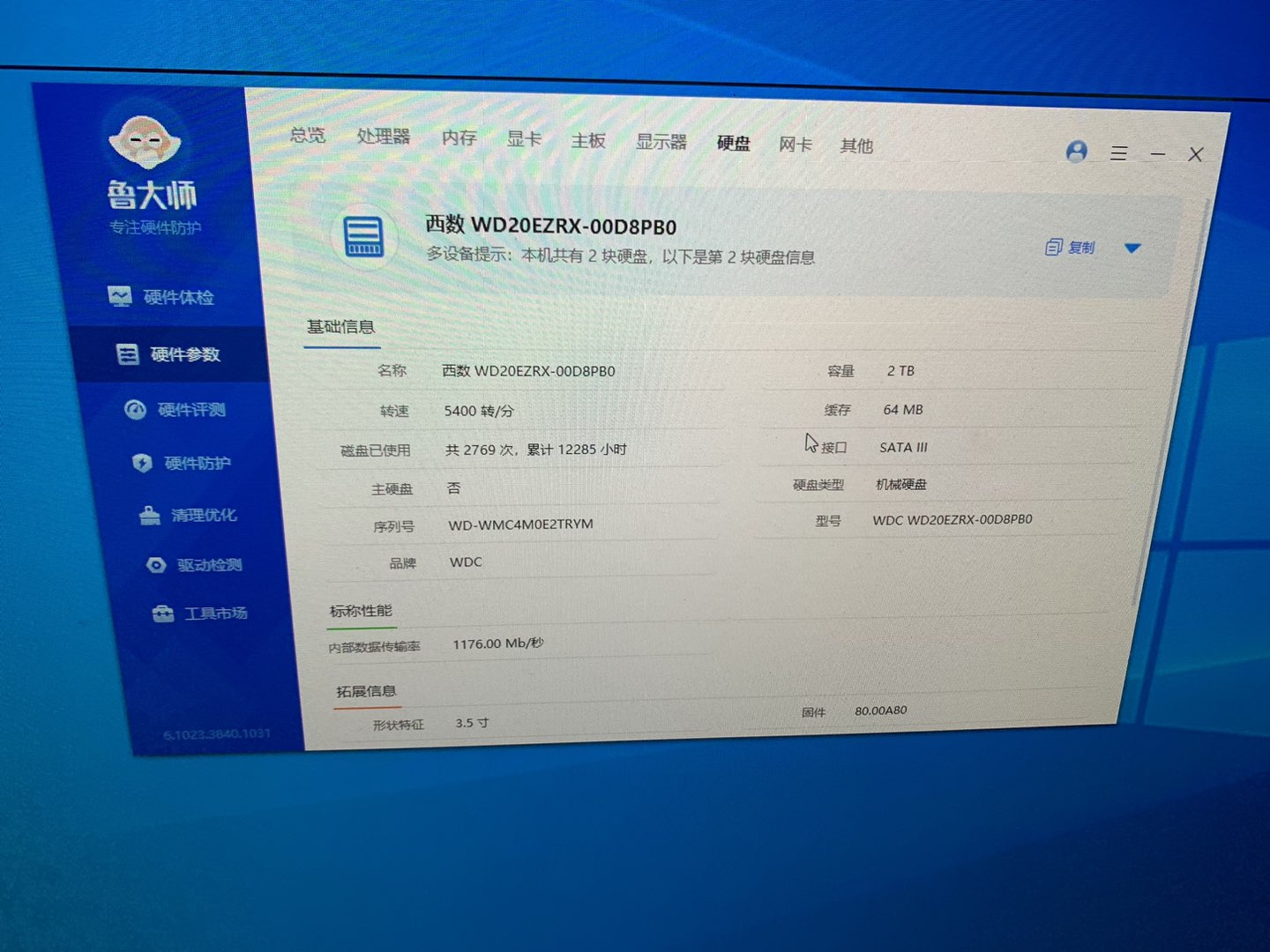Open 硬件体检 hardware checkup in sidebar

161,297
